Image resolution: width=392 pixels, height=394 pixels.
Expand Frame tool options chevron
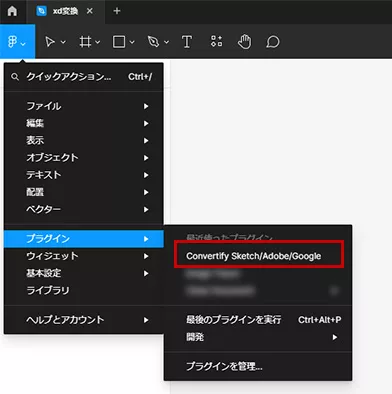[98, 42]
